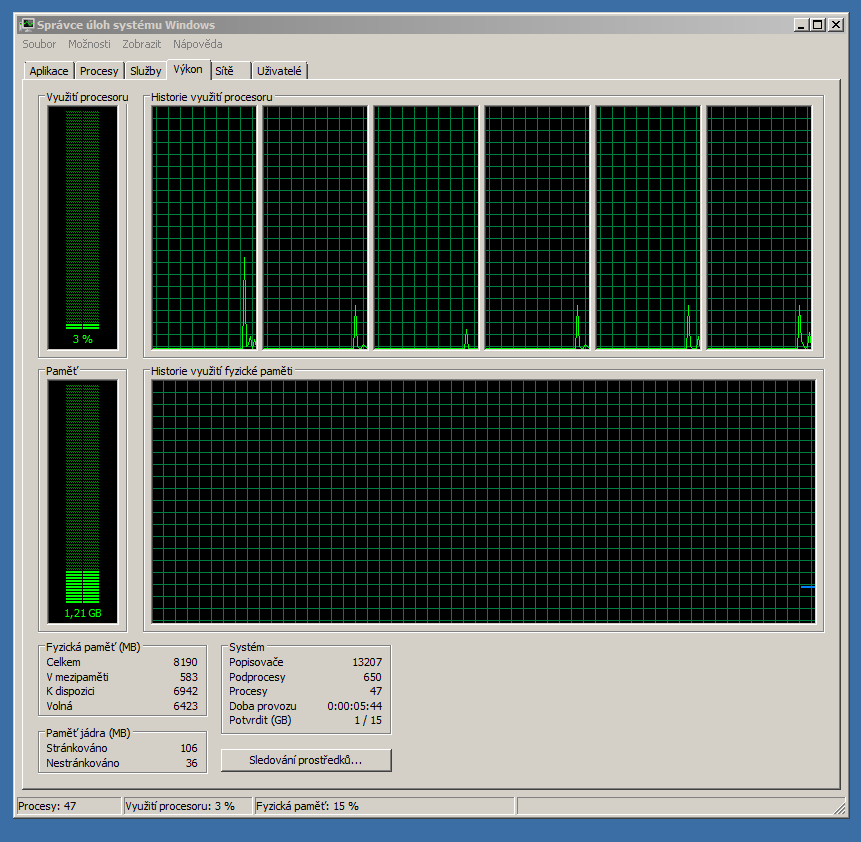Click the V mezipaměti value 583

pyautogui.click(x=188, y=677)
